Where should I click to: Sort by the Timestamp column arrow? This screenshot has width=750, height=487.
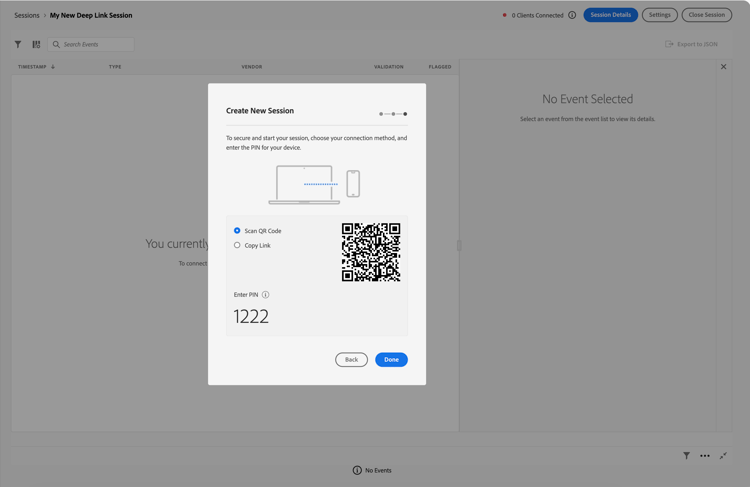[x=53, y=66]
